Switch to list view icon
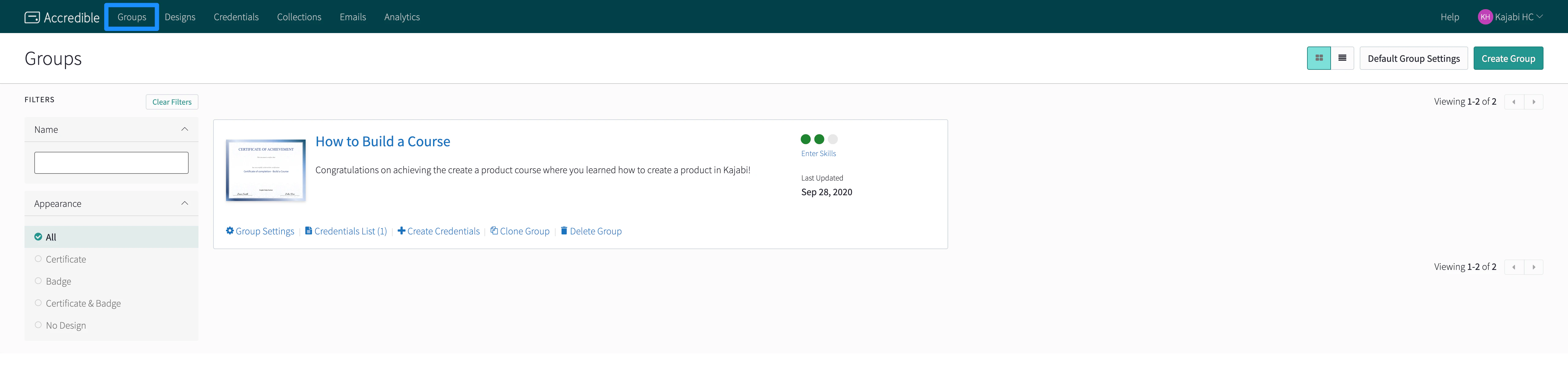The width and height of the screenshot is (1568, 366). tap(1342, 58)
